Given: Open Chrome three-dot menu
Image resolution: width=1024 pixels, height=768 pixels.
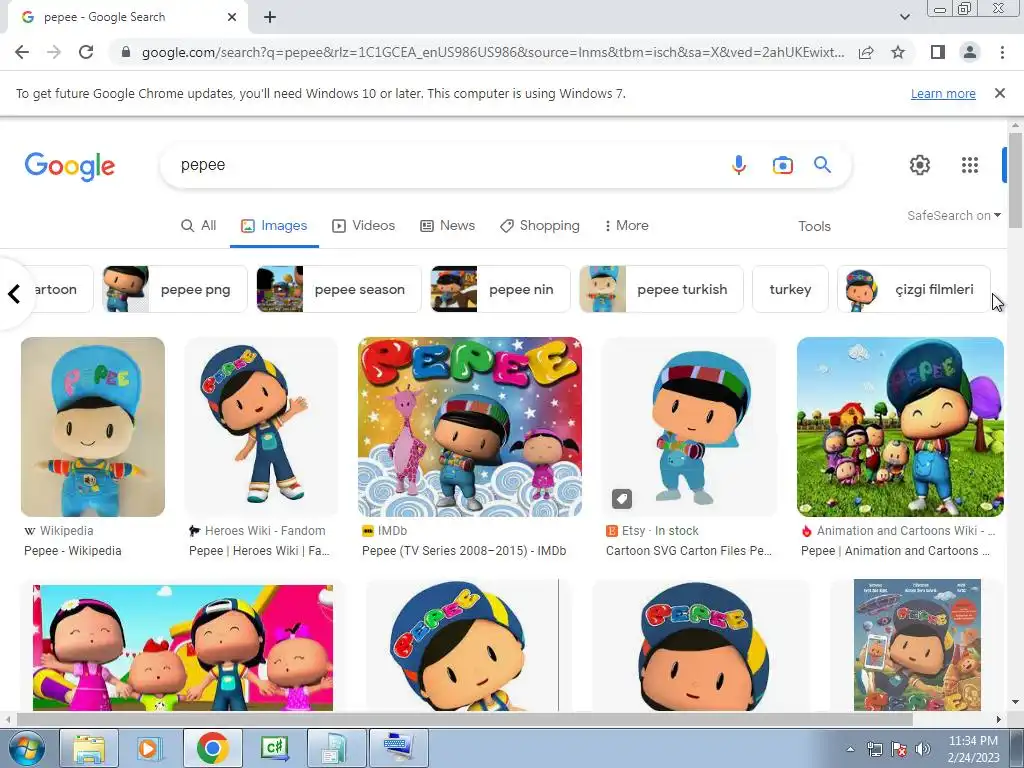Looking at the screenshot, I should (1002, 52).
